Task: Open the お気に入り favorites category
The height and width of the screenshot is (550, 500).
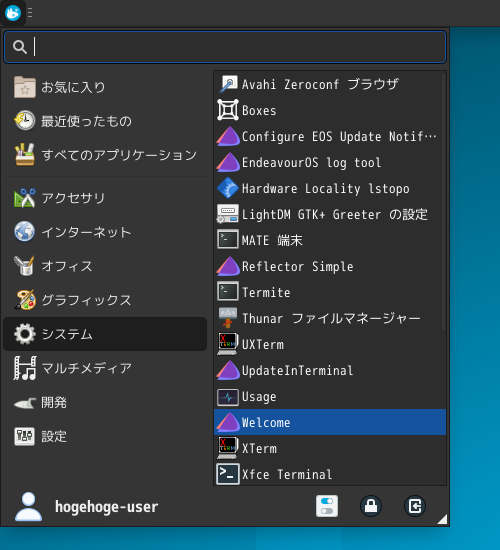Action: [x=105, y=87]
